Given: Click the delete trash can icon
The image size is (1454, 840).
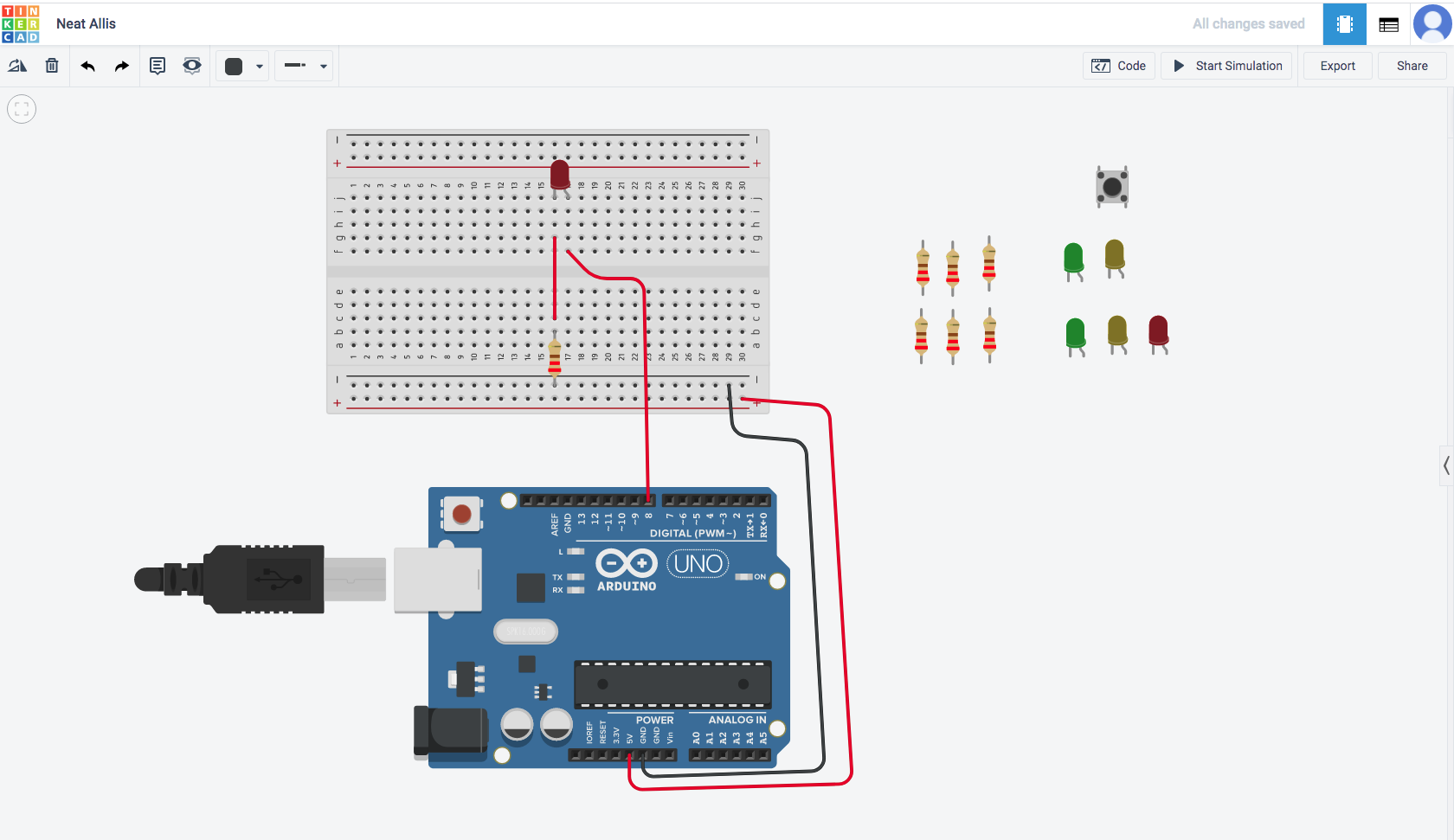Looking at the screenshot, I should tap(52, 66).
